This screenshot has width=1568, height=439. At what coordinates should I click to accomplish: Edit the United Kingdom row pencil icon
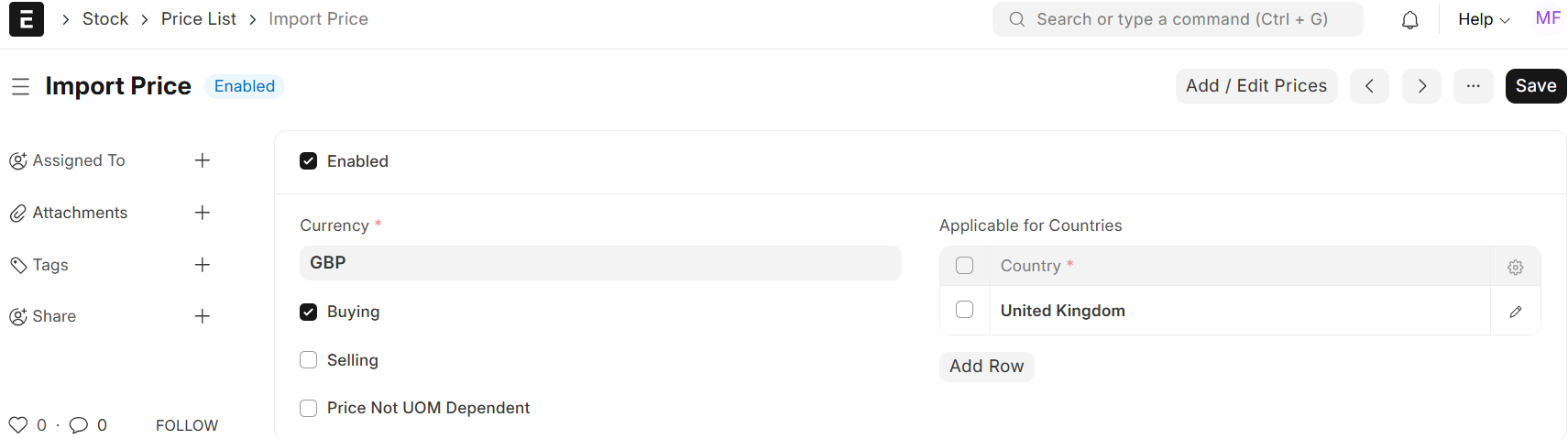click(1515, 312)
